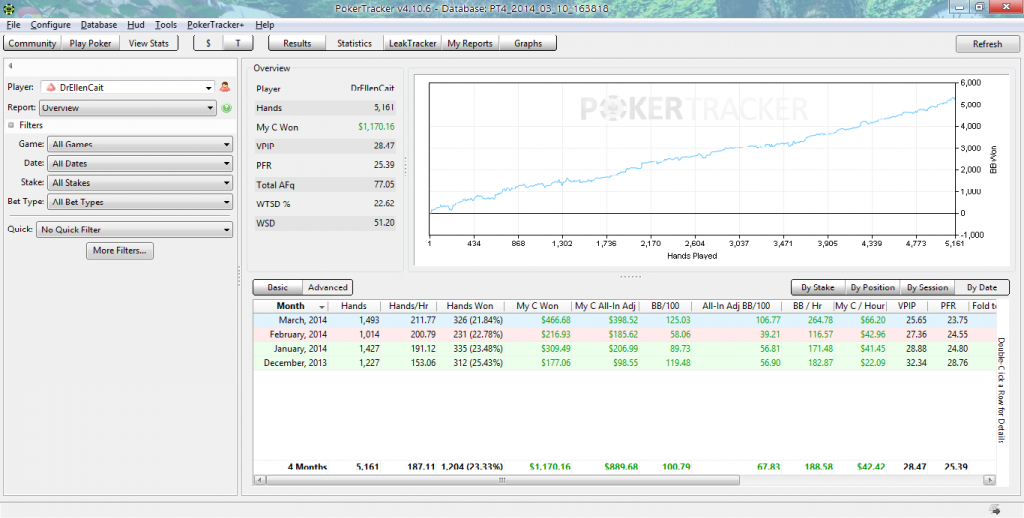Sort by Hands/Hr column header
Viewport: 1024px width, 518px height.
pos(408,306)
